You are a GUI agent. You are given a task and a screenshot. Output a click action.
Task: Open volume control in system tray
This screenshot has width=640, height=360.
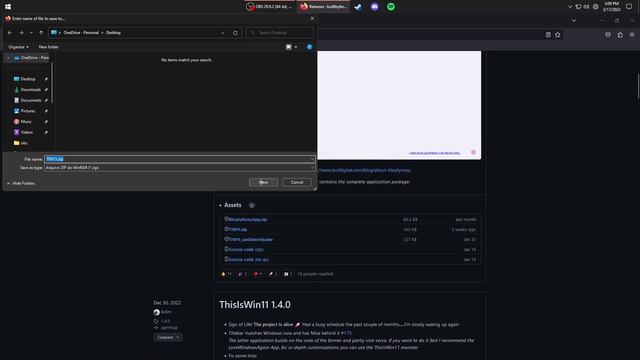587,7
